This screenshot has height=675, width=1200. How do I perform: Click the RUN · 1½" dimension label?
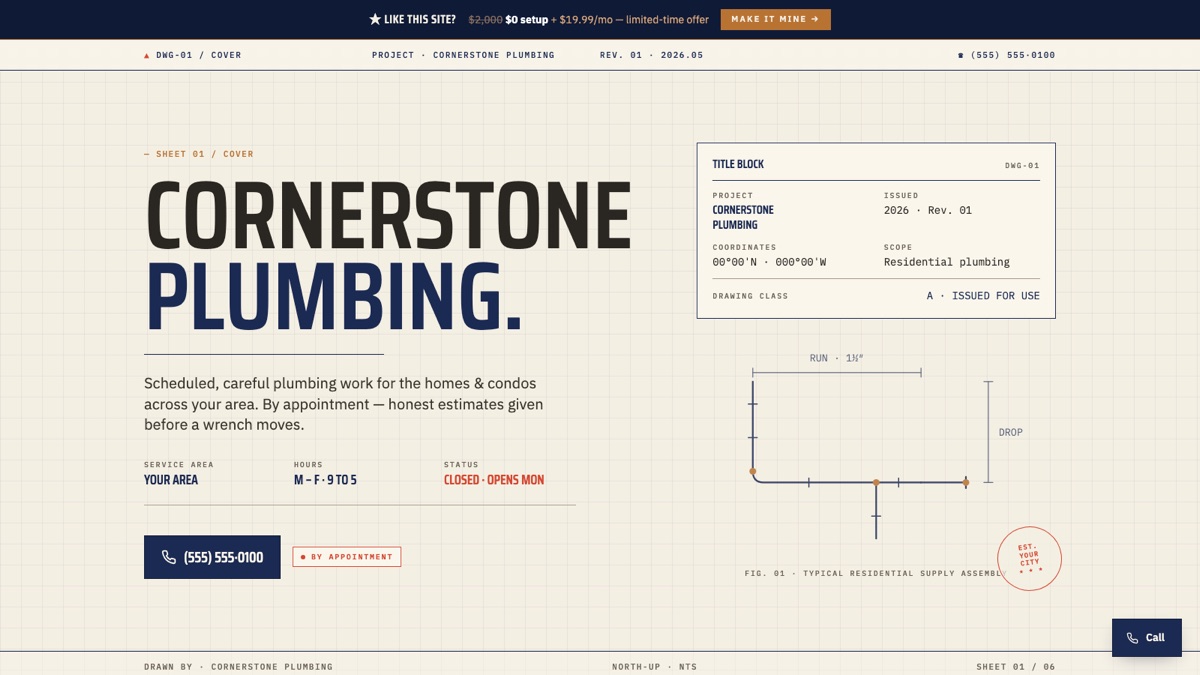click(x=836, y=358)
